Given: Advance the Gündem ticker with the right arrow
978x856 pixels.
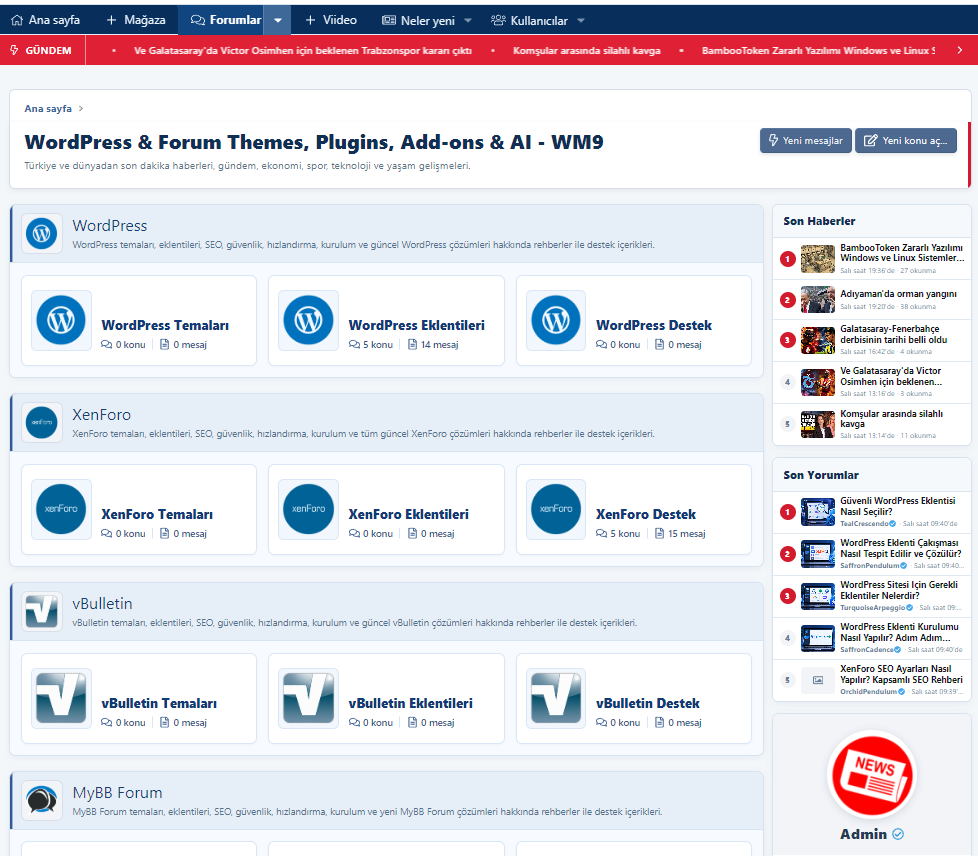Looking at the screenshot, I should [959, 51].
